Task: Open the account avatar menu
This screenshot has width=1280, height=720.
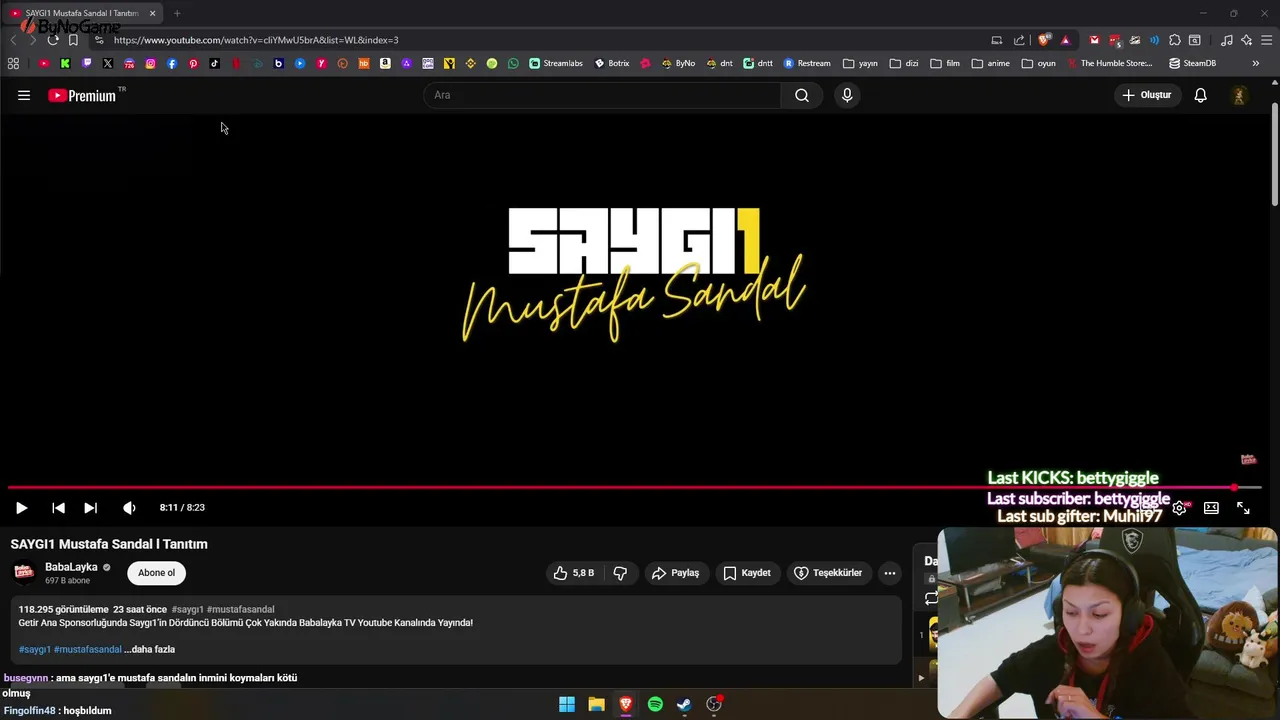Action: (1239, 95)
